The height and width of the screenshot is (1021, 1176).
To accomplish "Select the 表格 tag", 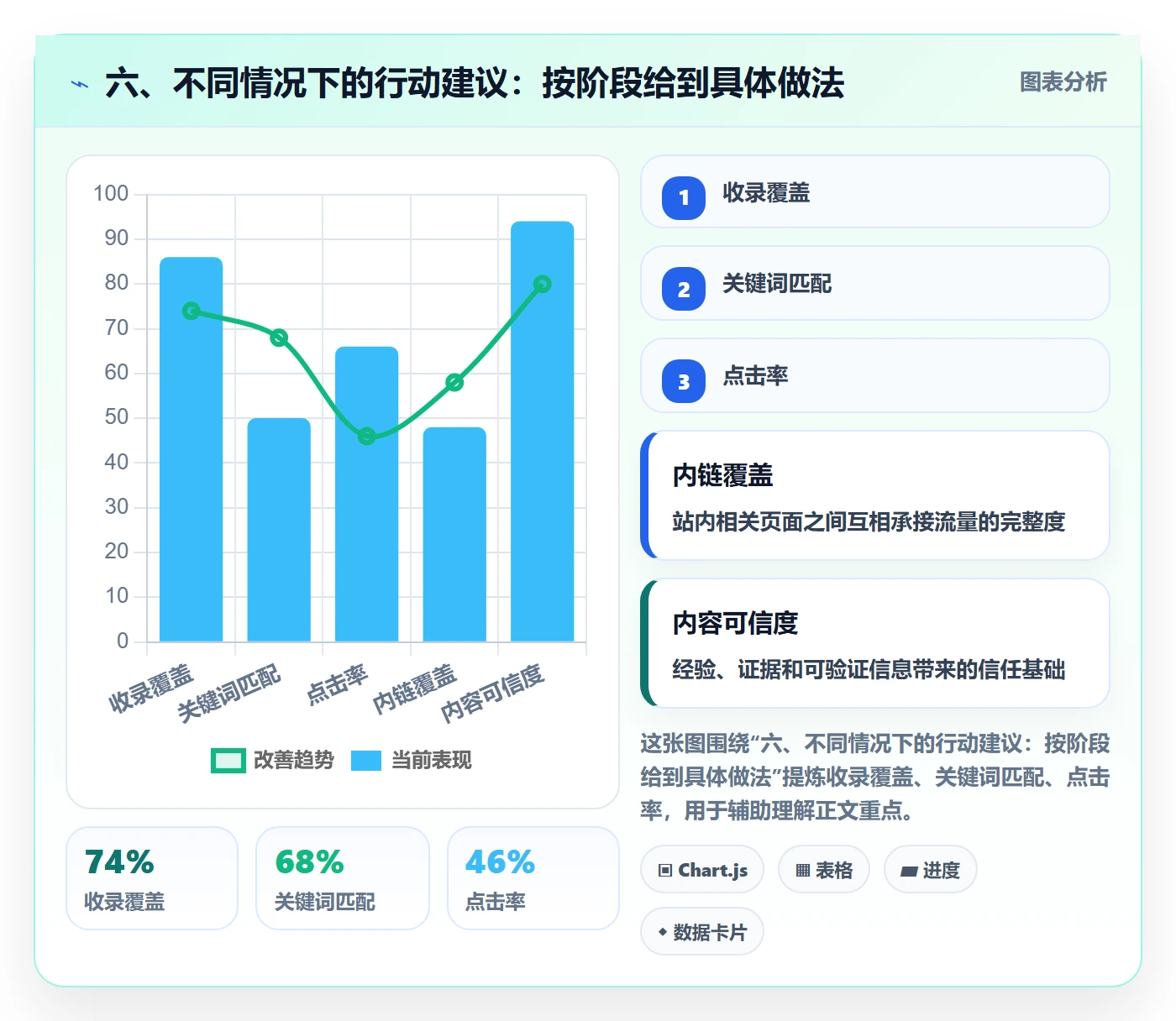I will tap(824, 870).
